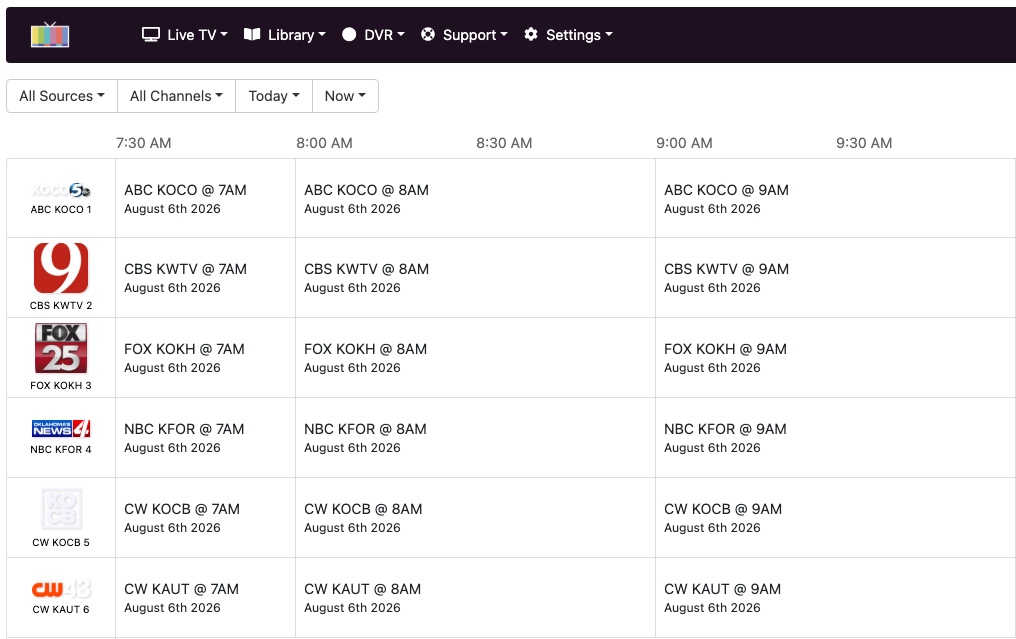Open the CW KAUT @ 9AM program
Viewport: 1016px width, 639px height.
pyautogui.click(x=836, y=598)
